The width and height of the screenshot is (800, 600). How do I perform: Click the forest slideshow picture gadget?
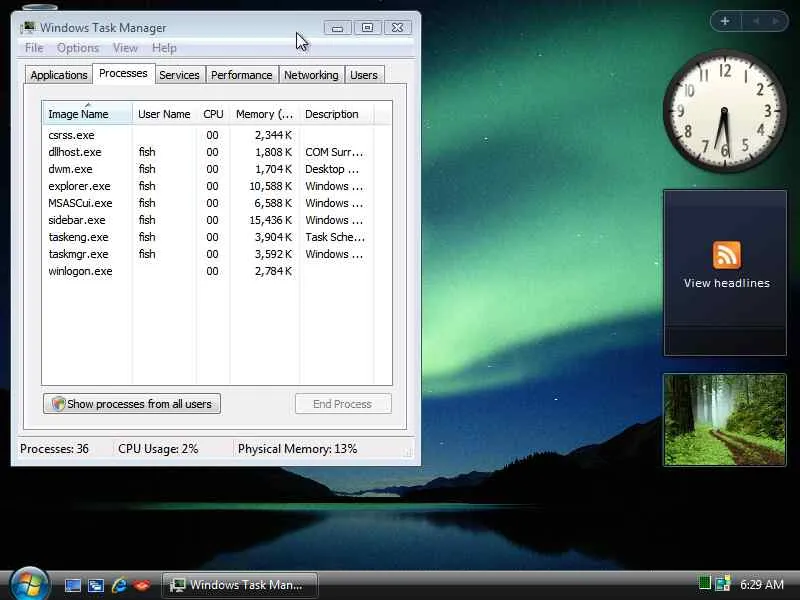coord(724,419)
